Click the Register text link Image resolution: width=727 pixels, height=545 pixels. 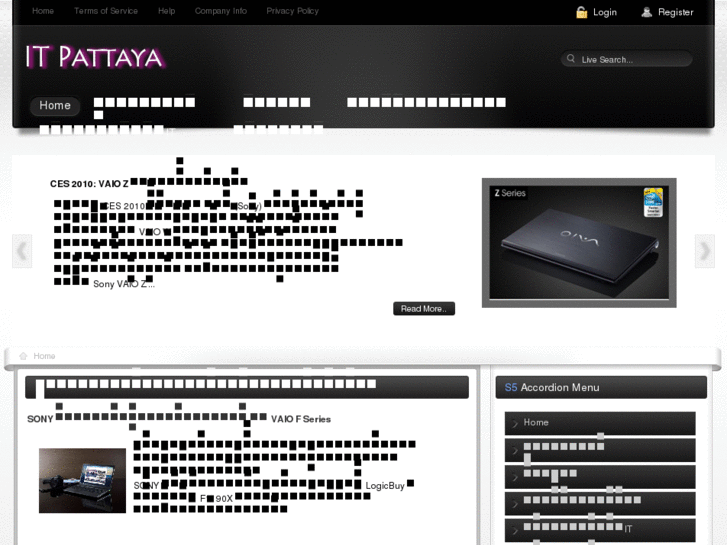(x=676, y=12)
